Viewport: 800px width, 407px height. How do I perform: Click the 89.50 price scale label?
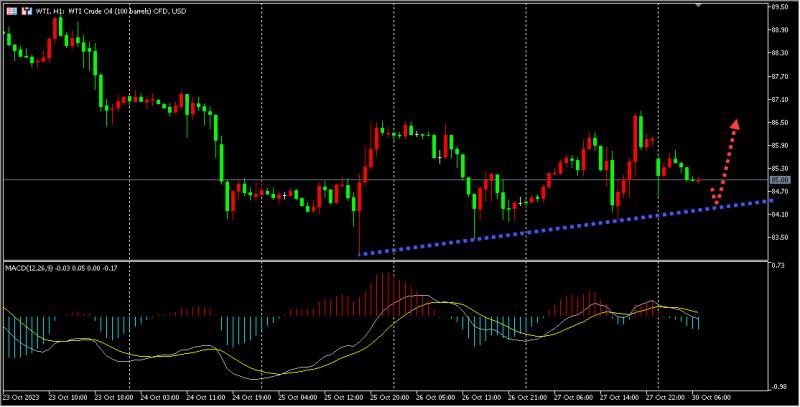point(779,7)
